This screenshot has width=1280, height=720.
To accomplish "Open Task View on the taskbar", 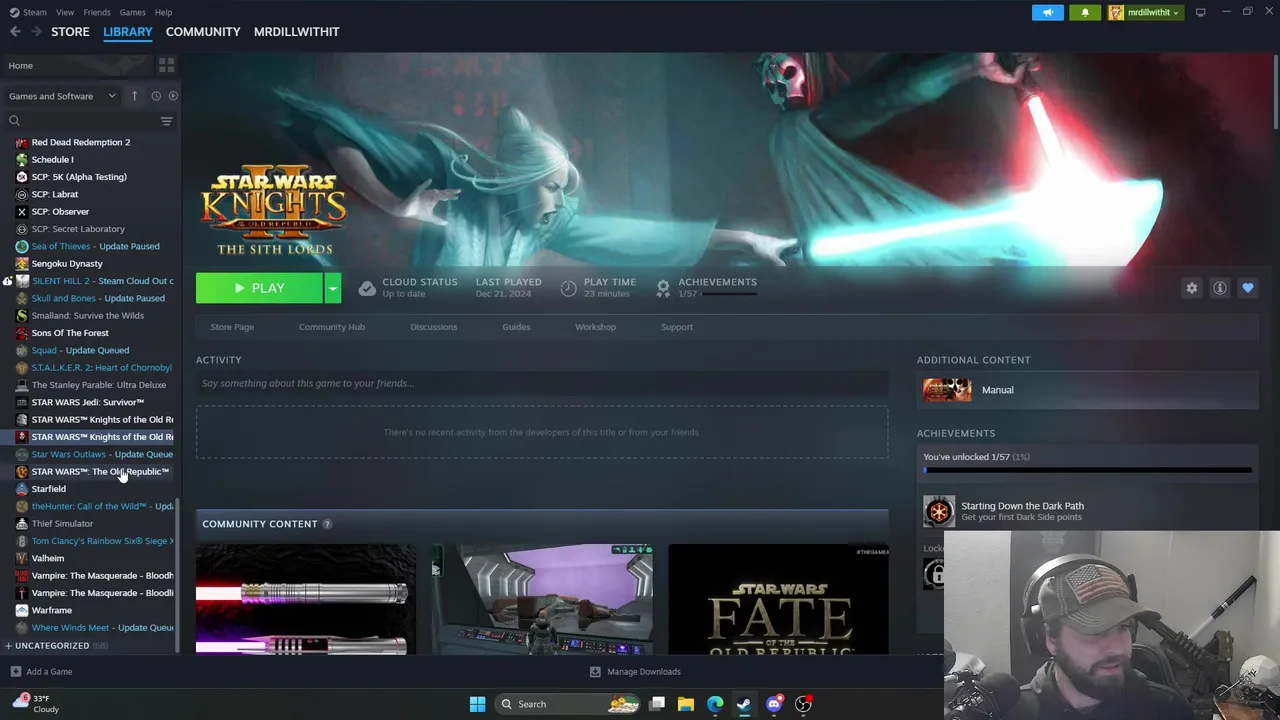I will tap(657, 704).
